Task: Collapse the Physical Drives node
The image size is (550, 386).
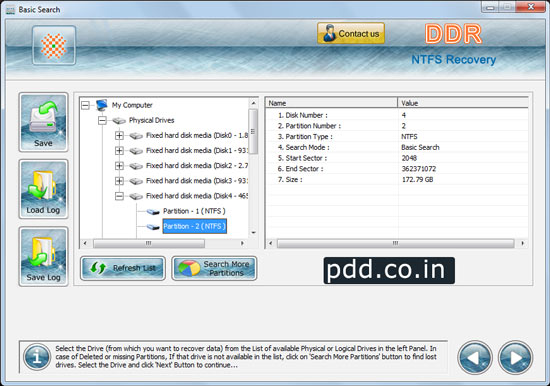Action: point(102,120)
